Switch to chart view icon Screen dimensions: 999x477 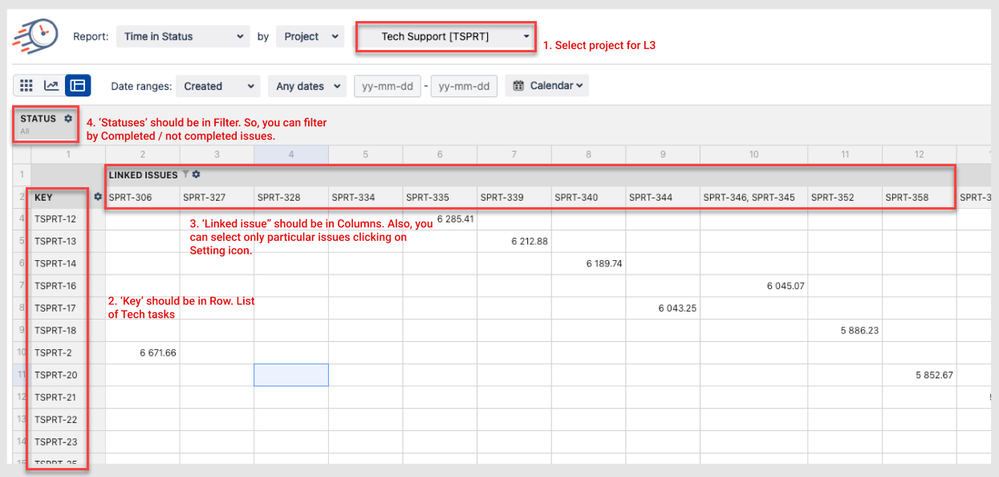pos(52,85)
